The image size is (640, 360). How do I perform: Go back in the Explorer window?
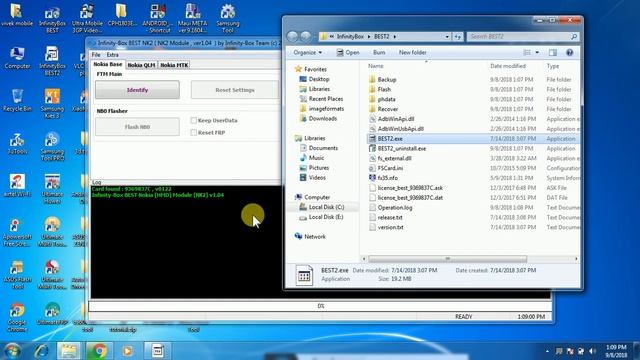coord(292,36)
